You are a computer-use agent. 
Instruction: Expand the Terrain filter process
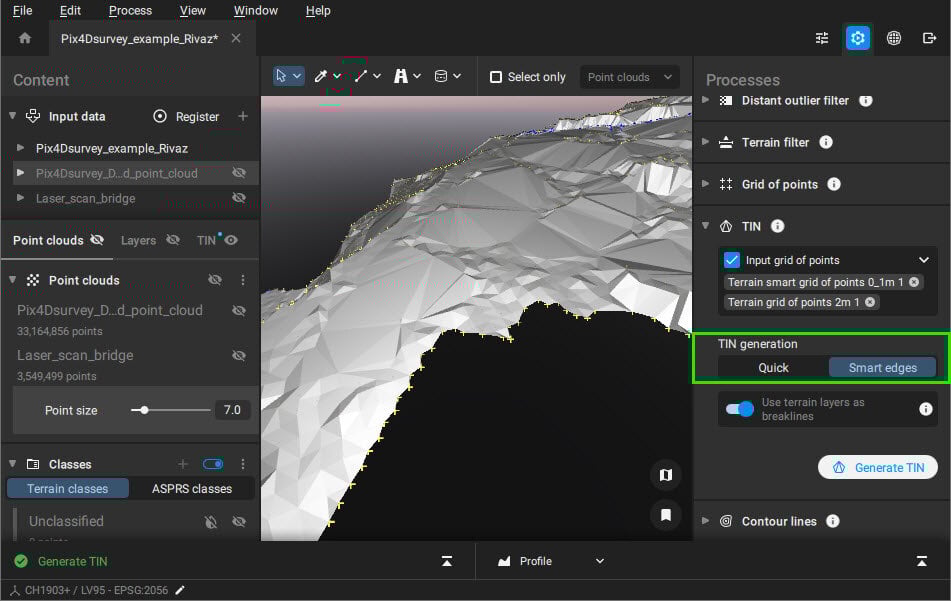click(x=707, y=142)
